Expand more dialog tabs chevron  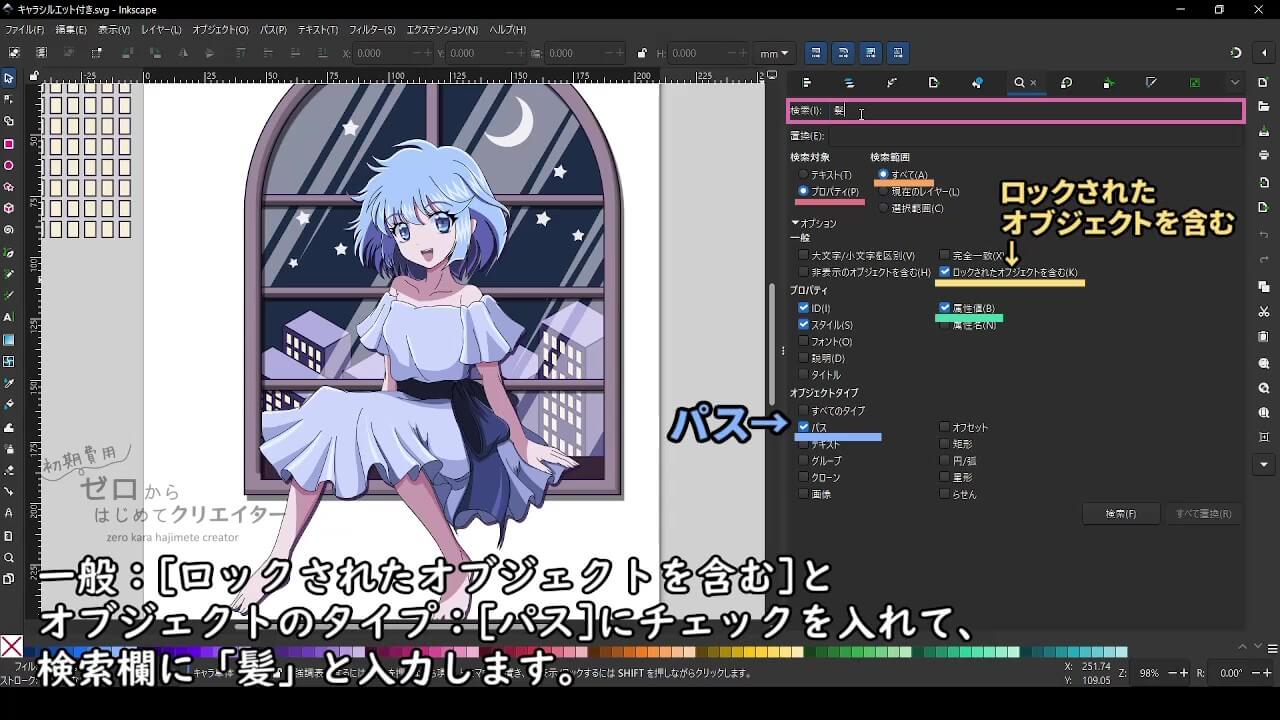point(1235,83)
